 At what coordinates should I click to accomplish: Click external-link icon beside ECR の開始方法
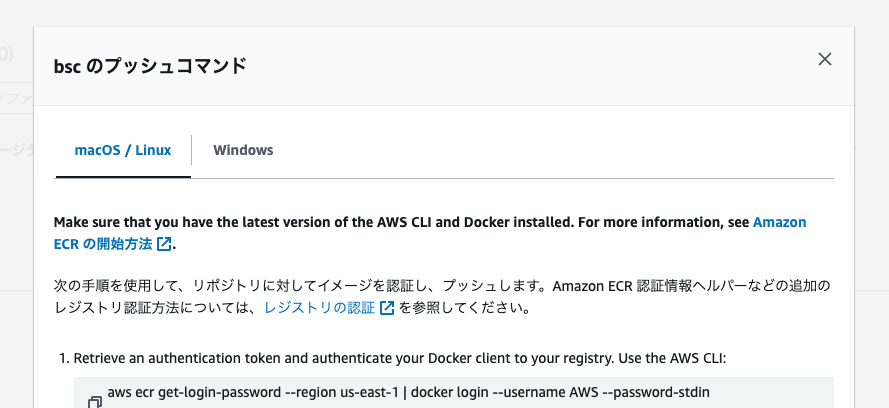click(x=164, y=243)
